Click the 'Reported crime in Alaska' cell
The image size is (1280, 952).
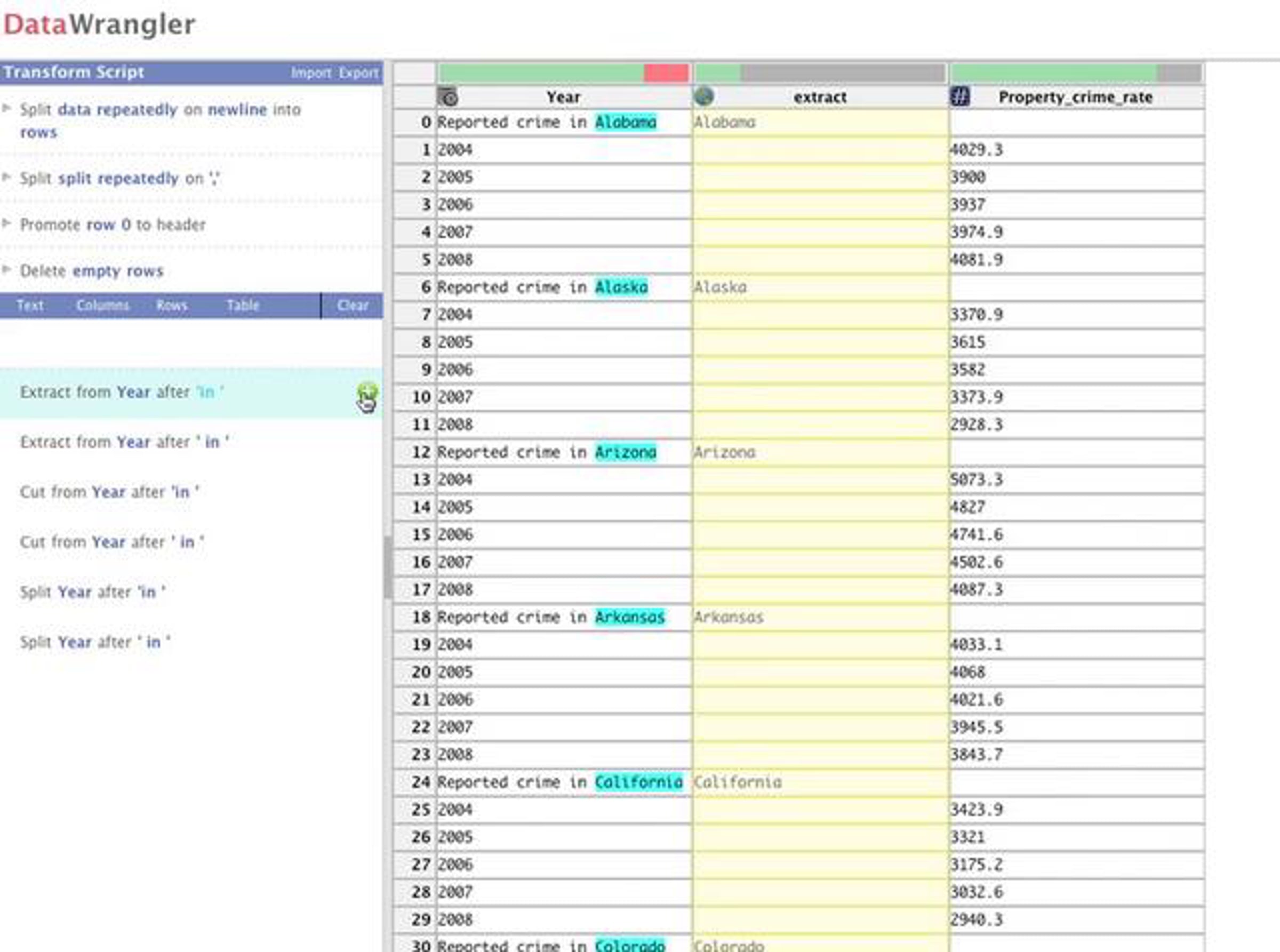pyautogui.click(x=564, y=287)
